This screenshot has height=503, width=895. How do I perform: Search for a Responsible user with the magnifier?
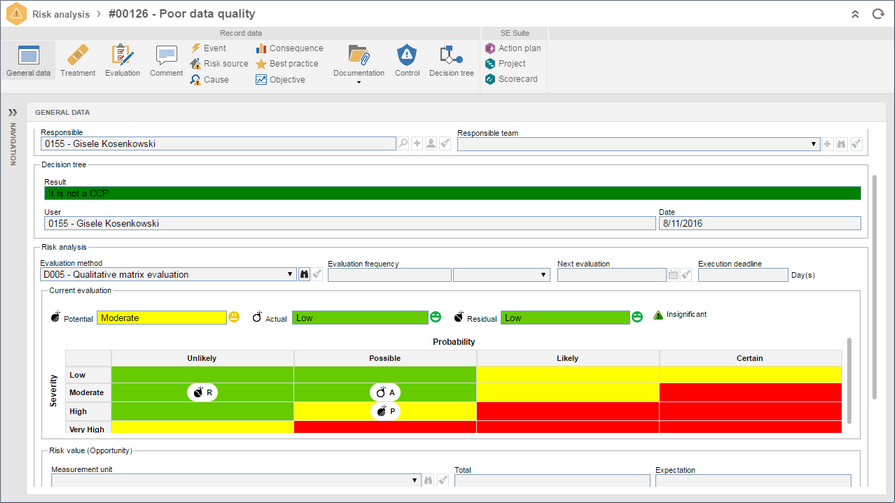click(x=403, y=143)
